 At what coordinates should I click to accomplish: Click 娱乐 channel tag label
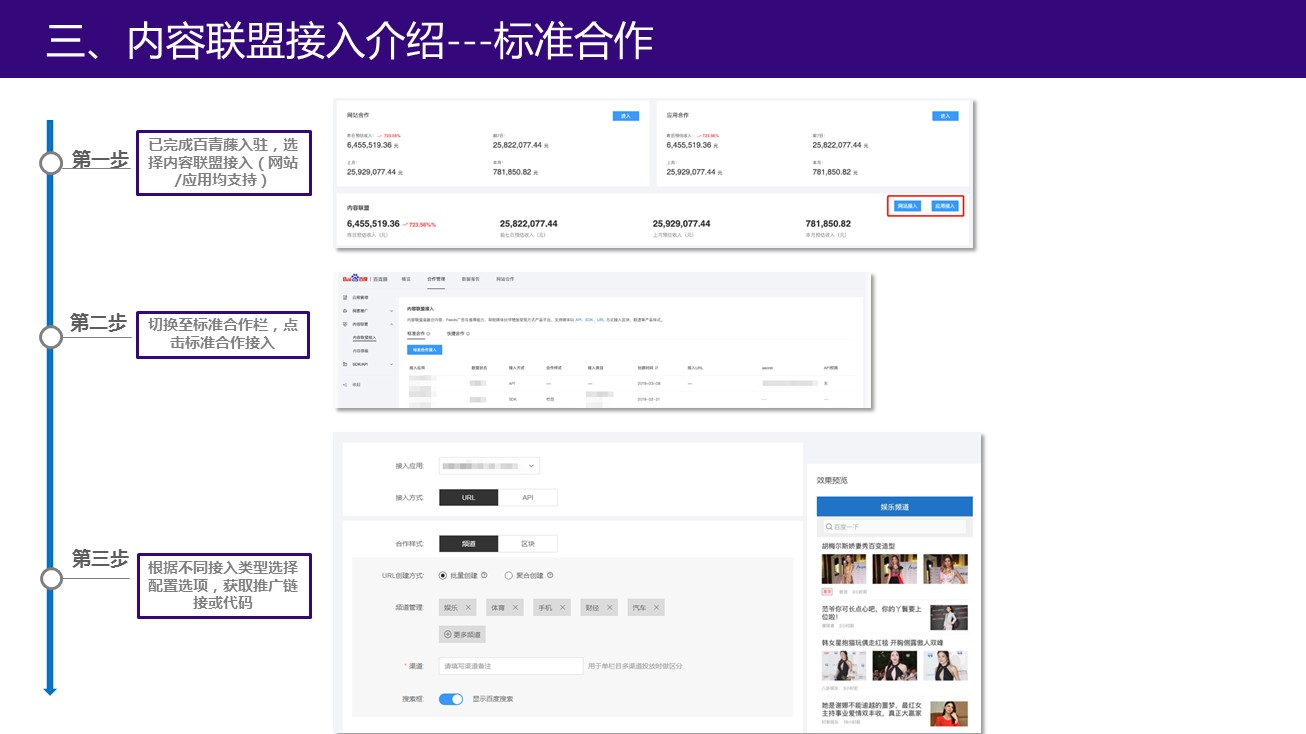pos(451,607)
